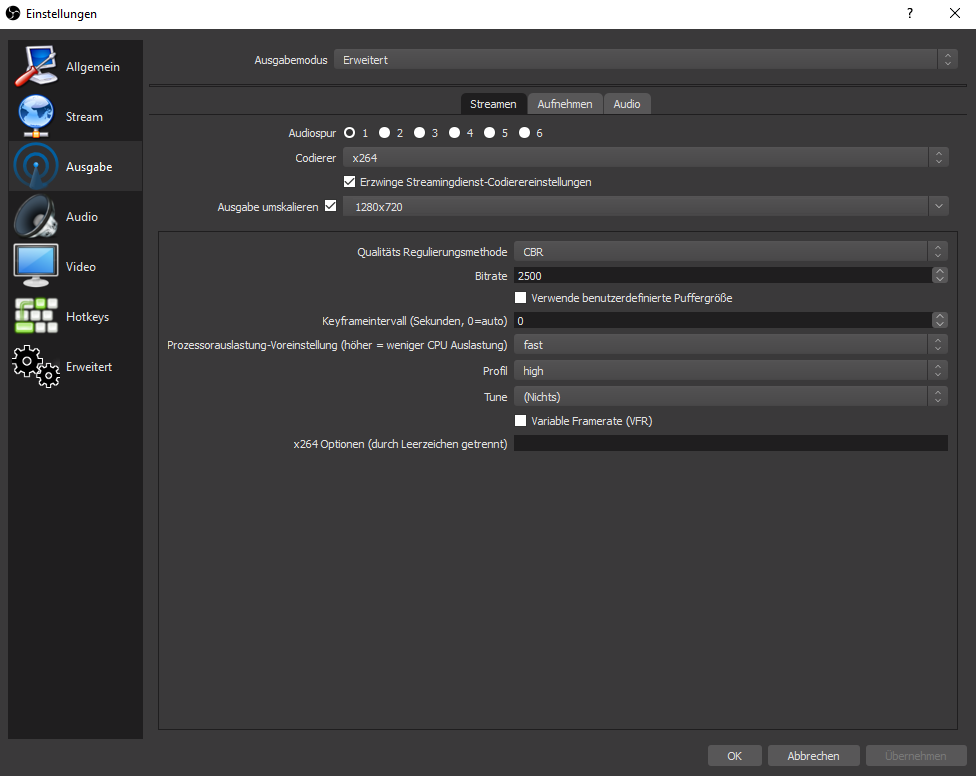Open the Codierer x264 dropdown

(x=645, y=157)
